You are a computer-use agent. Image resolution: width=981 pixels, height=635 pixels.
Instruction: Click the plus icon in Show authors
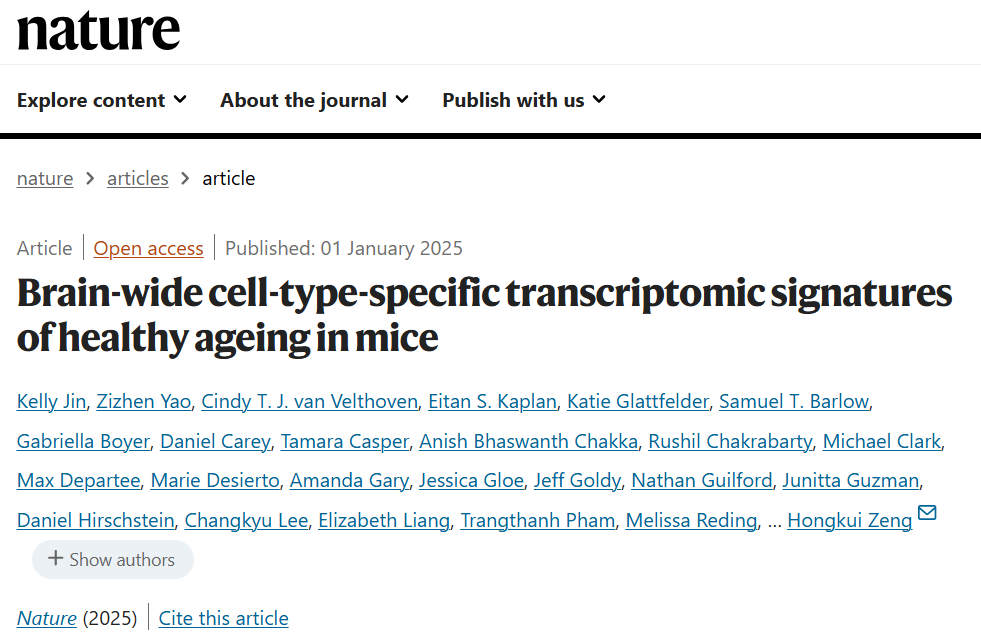coord(56,559)
